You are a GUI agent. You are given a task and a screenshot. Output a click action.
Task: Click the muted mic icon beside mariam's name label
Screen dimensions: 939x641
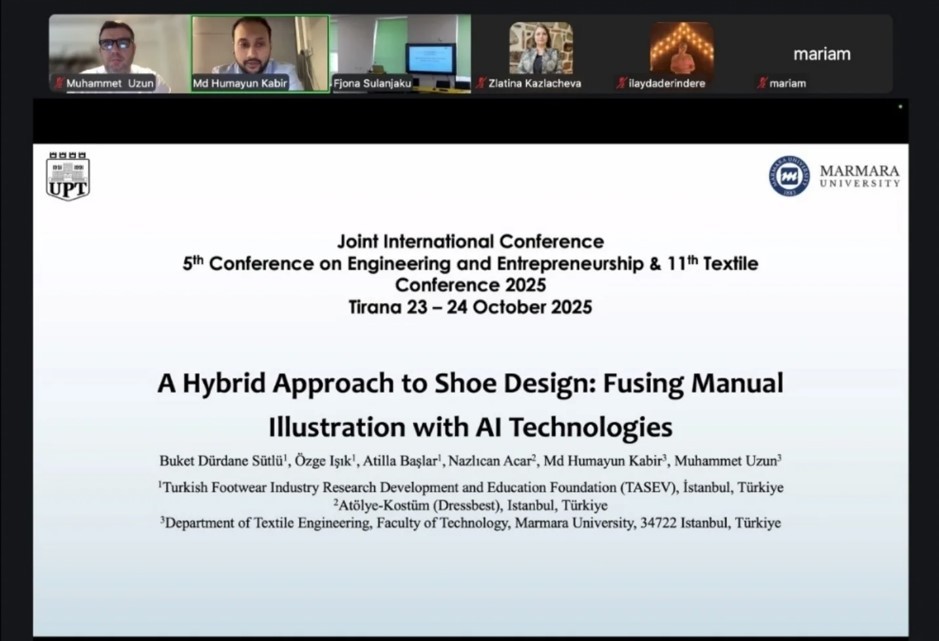762,84
